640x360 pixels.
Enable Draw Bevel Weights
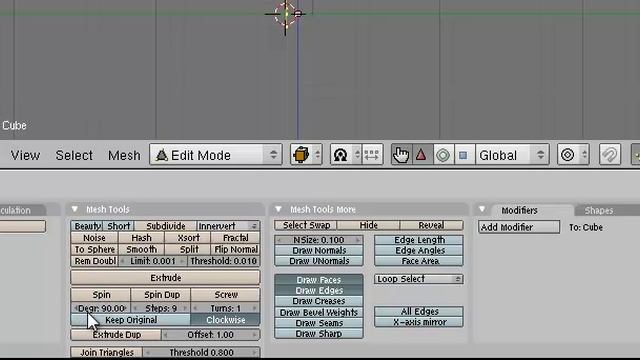click(319, 312)
